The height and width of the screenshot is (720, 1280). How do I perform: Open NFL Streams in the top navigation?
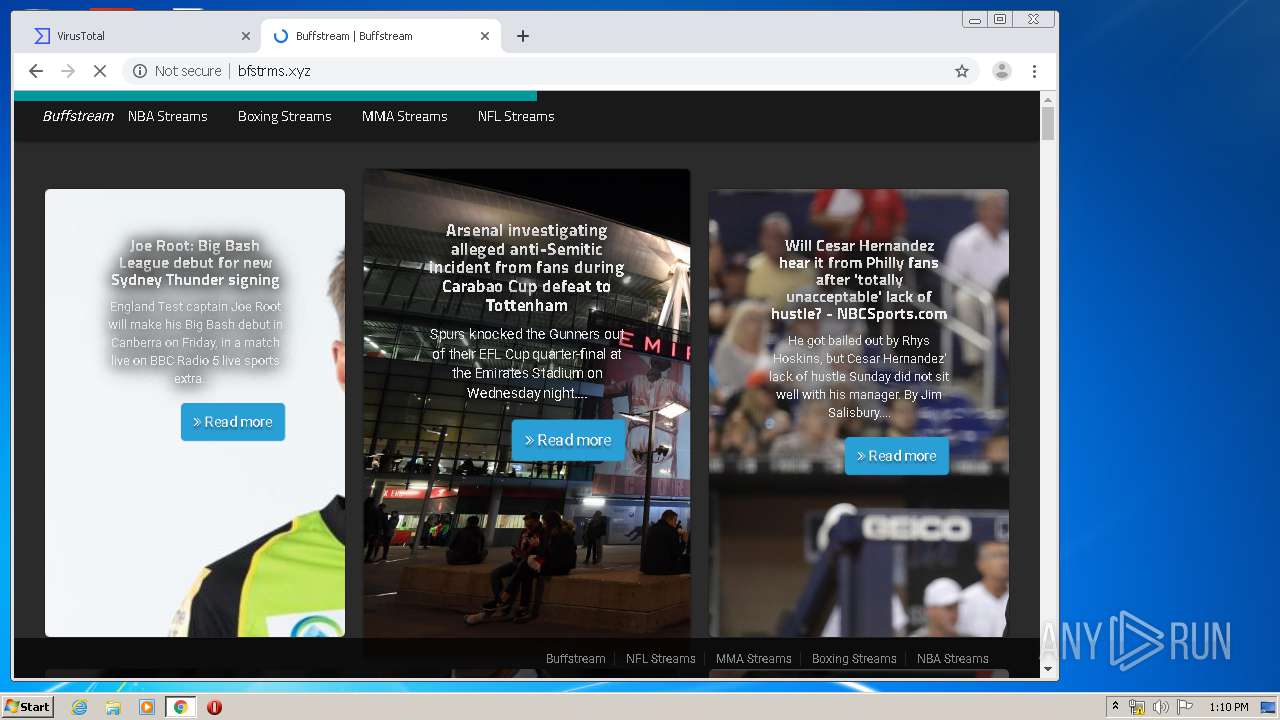(516, 116)
